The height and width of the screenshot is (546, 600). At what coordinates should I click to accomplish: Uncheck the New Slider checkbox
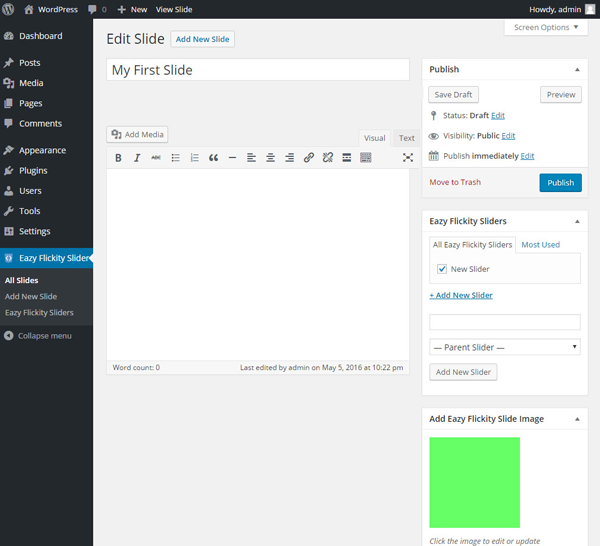point(442,269)
